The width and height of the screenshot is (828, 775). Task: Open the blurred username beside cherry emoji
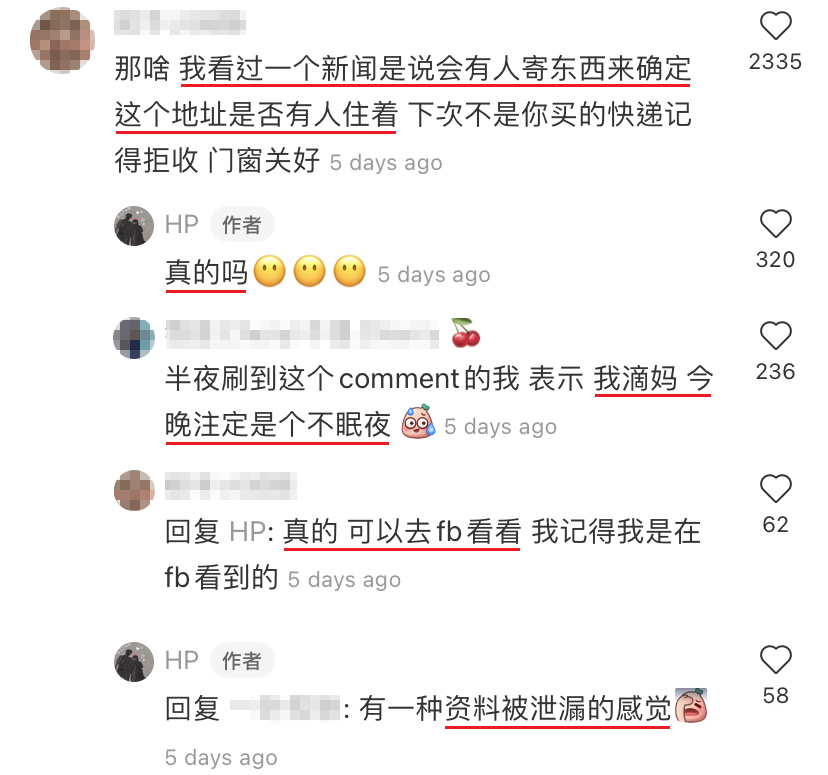(x=302, y=334)
